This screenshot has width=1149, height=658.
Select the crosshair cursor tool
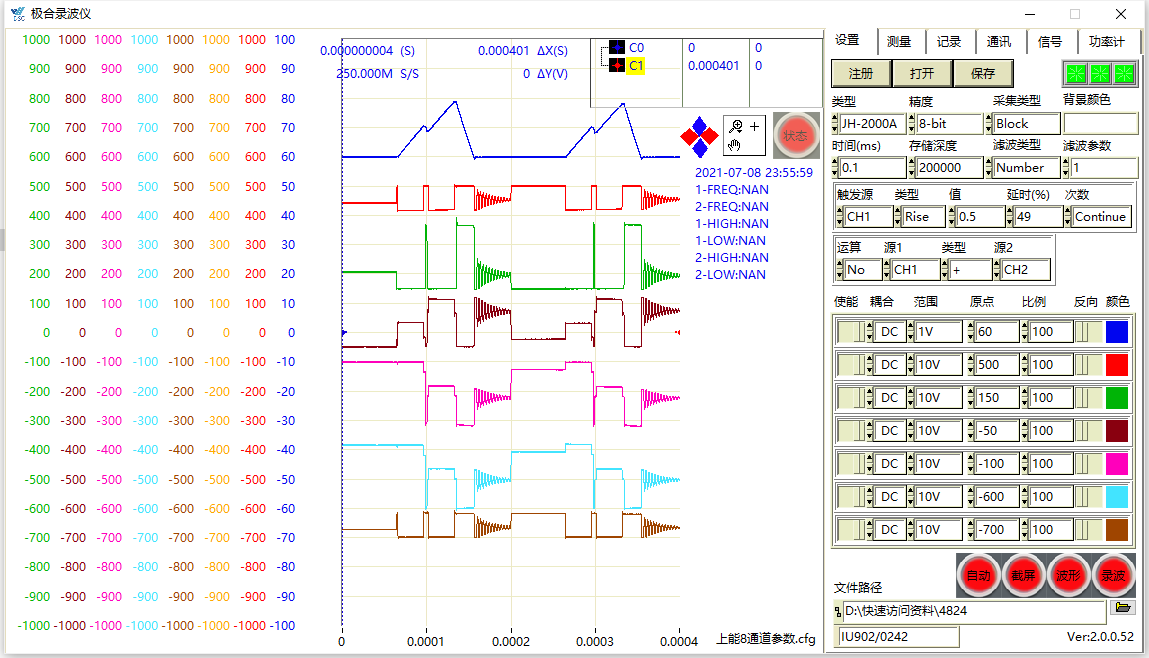(757, 127)
